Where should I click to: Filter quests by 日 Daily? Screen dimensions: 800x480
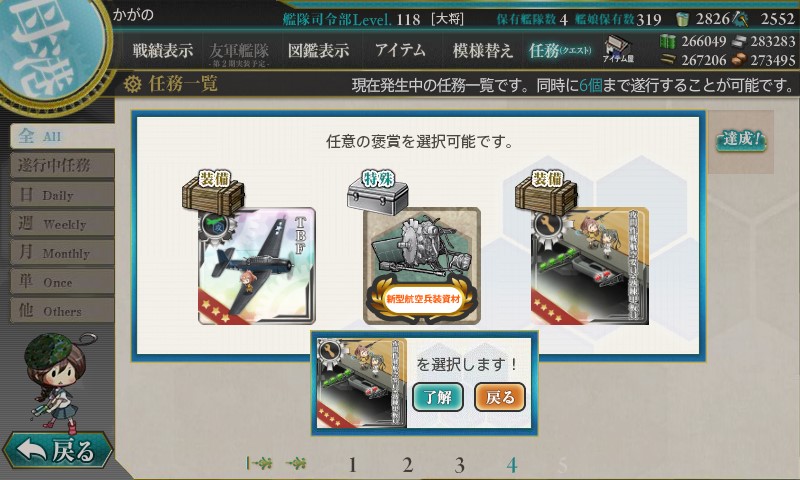(62, 194)
